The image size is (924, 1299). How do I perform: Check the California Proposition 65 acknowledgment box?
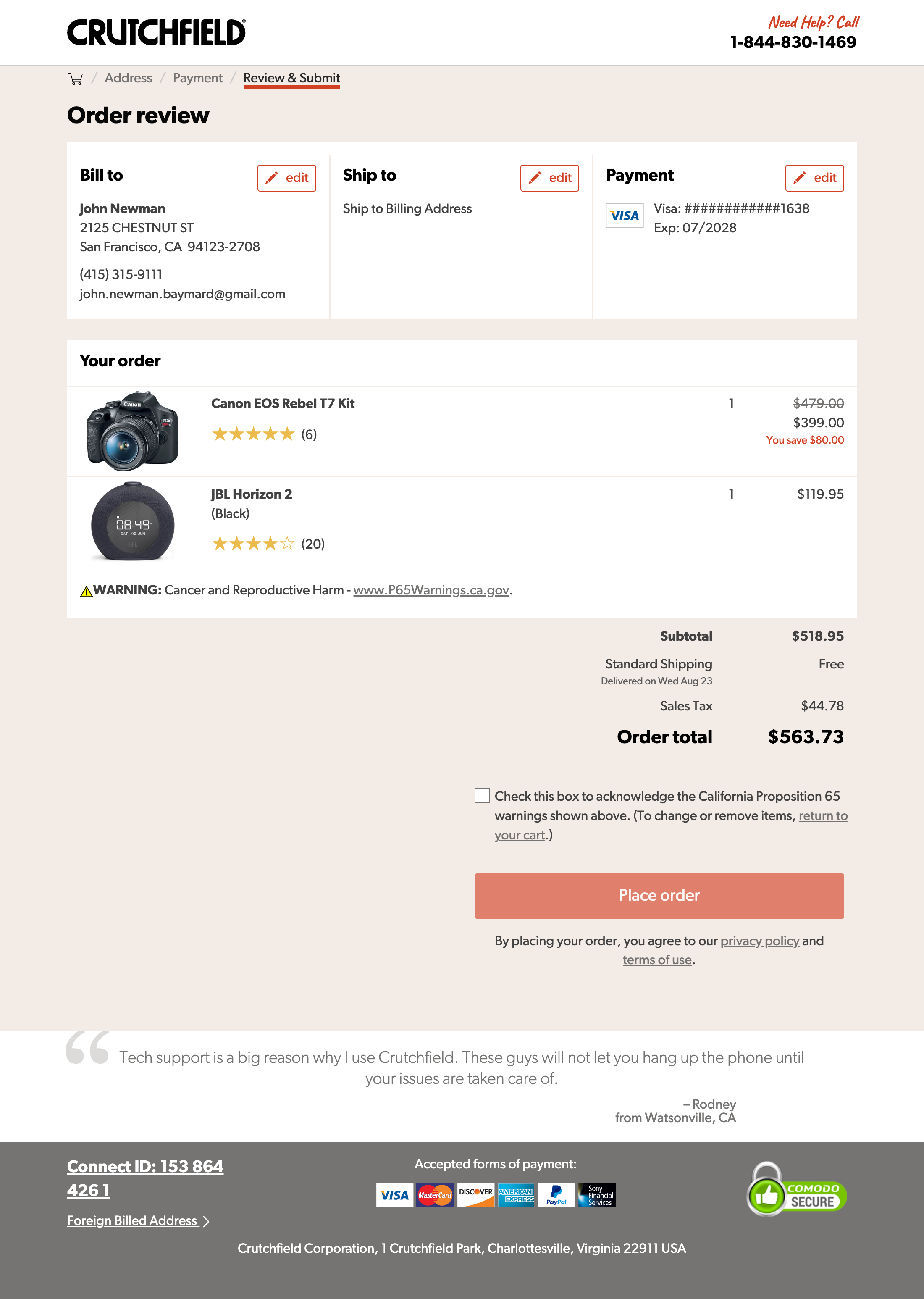pyautogui.click(x=482, y=795)
